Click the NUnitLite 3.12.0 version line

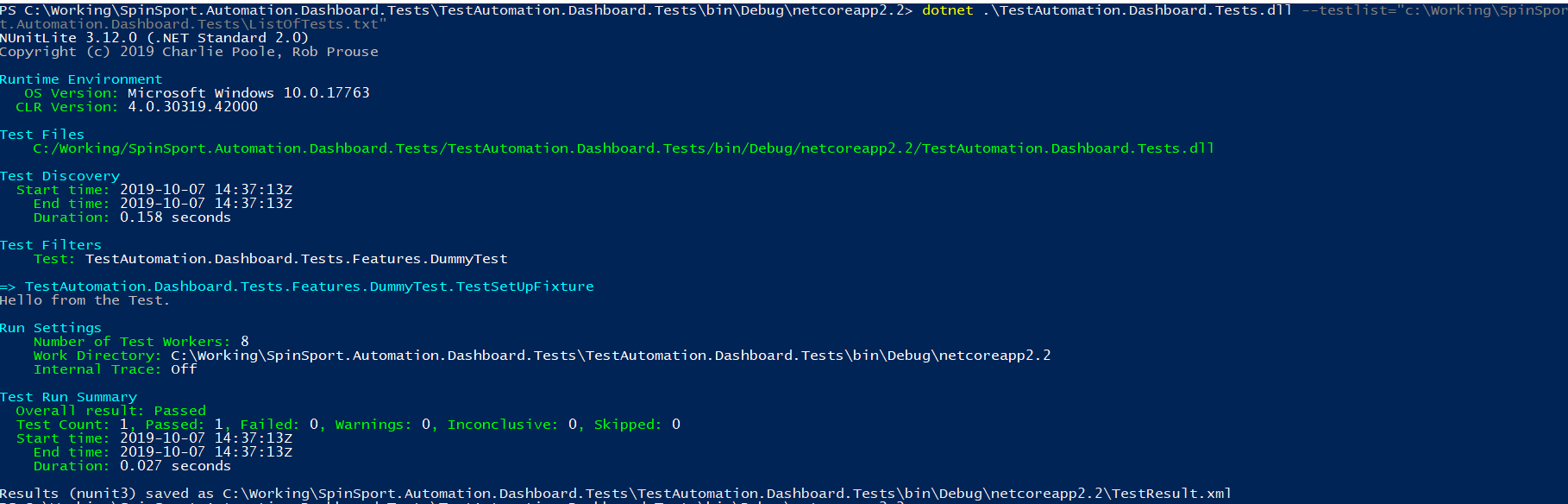pos(154,38)
